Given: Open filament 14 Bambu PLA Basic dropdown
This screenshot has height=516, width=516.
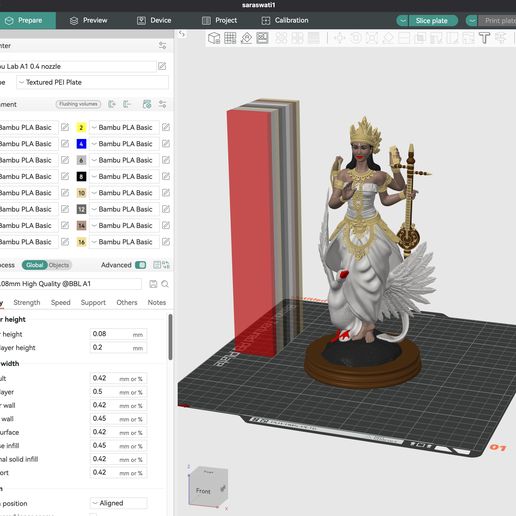Looking at the screenshot, I should (124, 225).
